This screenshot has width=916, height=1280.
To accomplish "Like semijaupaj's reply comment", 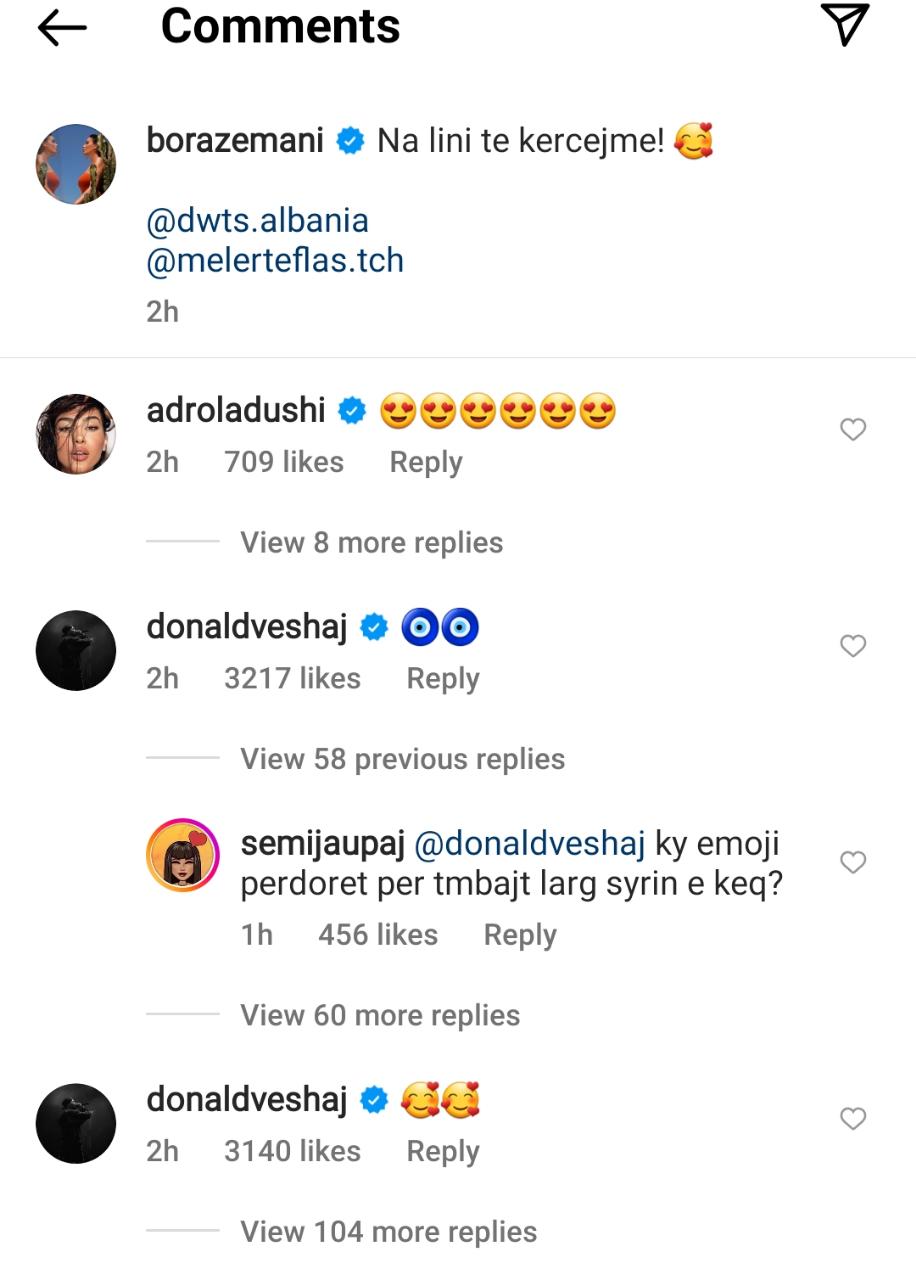I will pyautogui.click(x=852, y=862).
